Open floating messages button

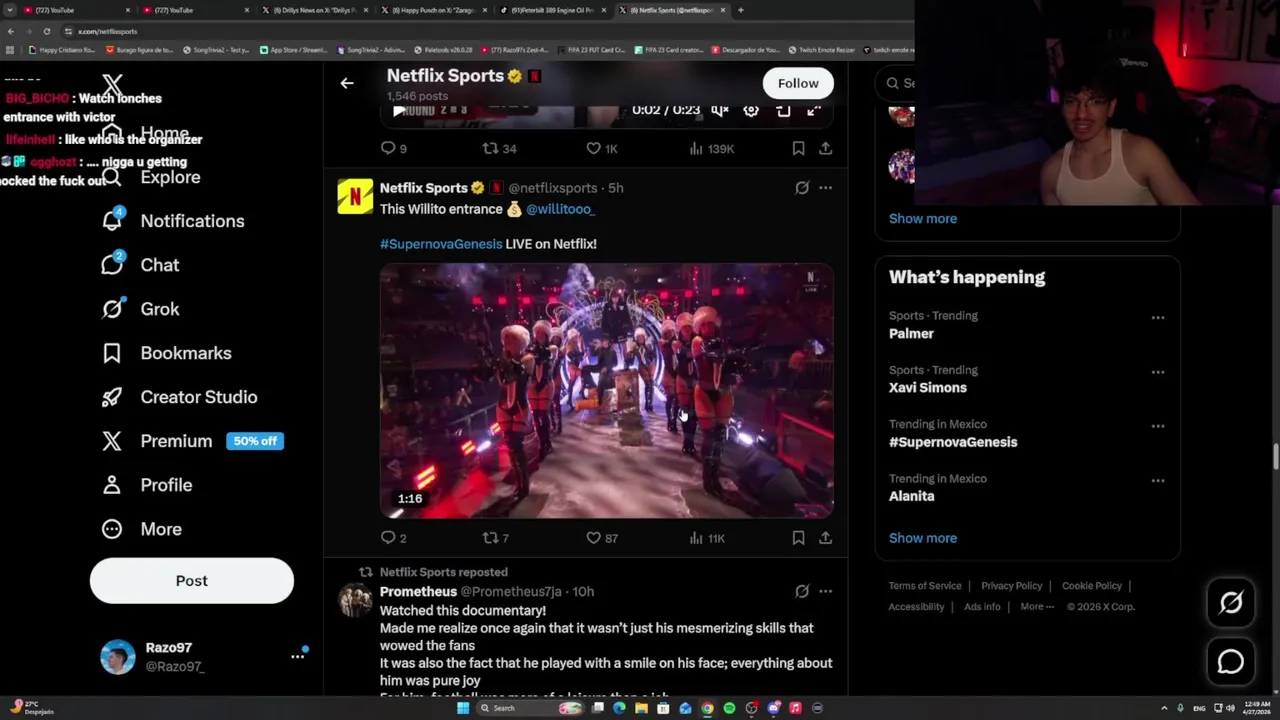pos(1231,662)
